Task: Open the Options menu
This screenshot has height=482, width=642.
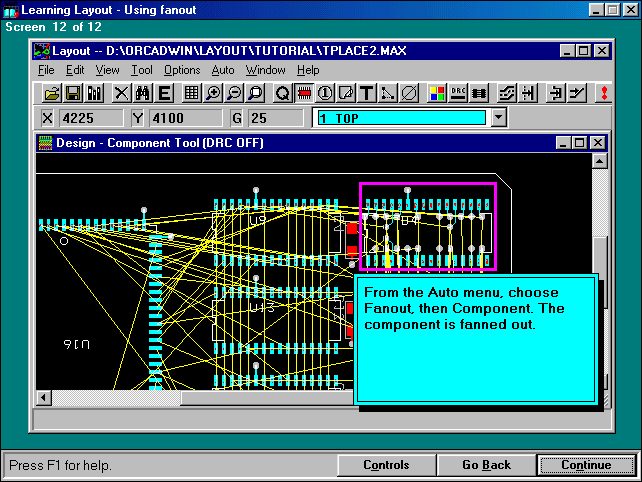Action: point(182,70)
